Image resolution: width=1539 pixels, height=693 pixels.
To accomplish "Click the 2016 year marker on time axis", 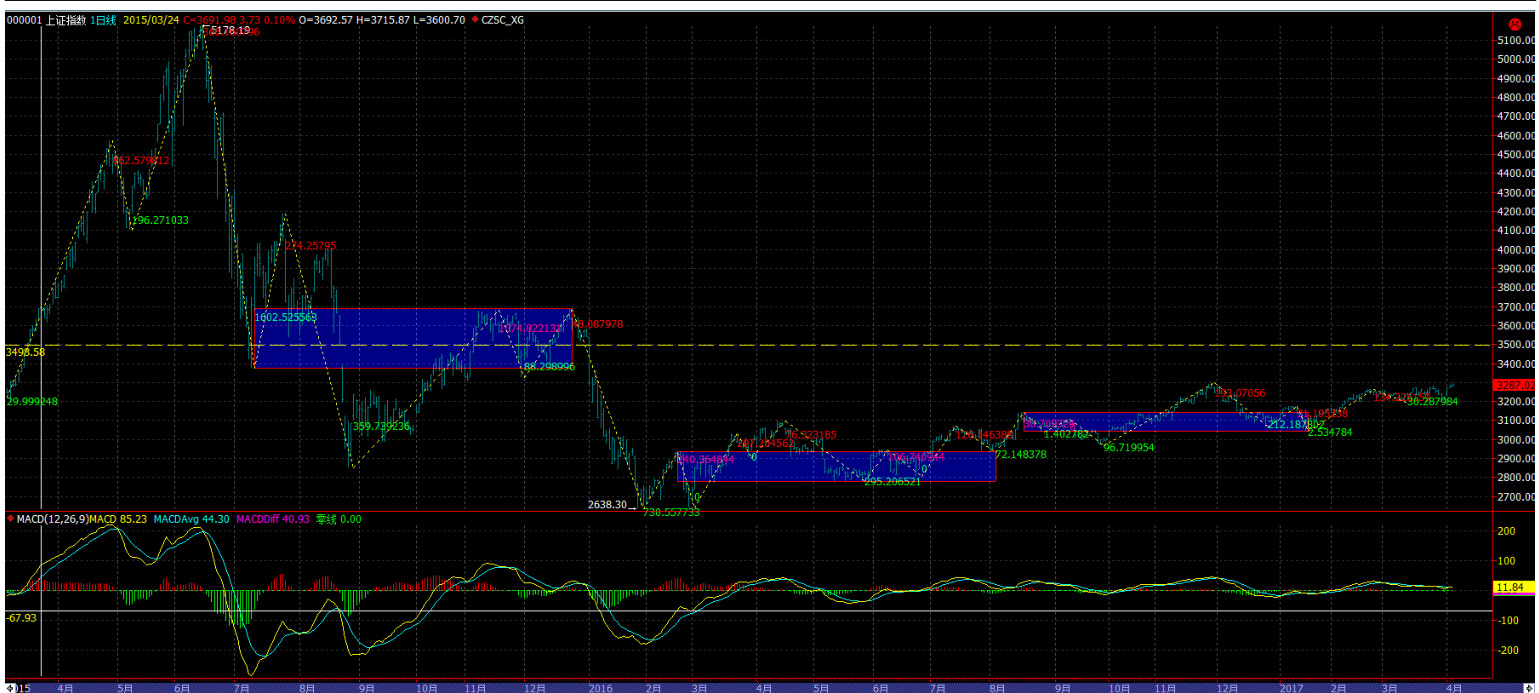I will [600, 688].
